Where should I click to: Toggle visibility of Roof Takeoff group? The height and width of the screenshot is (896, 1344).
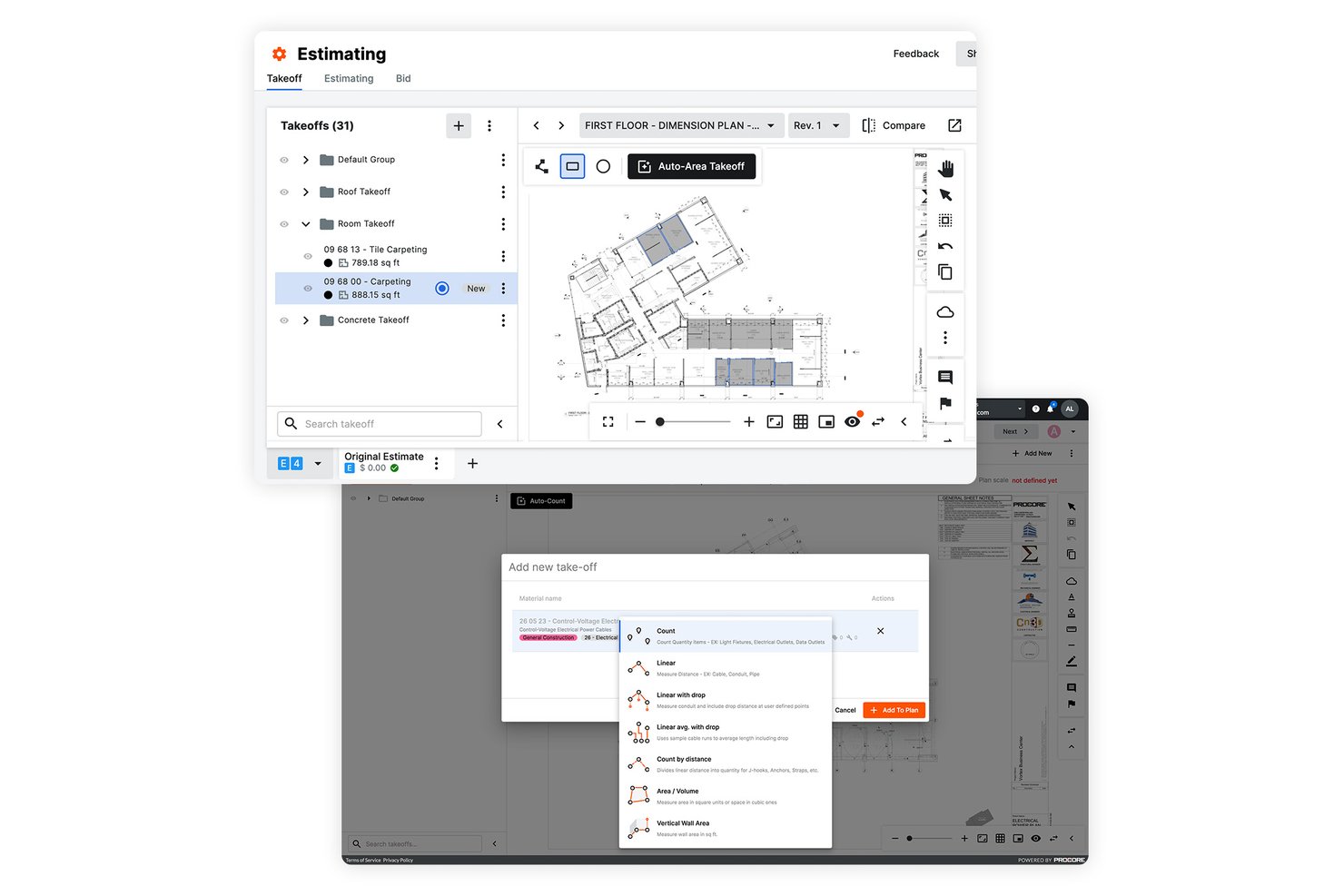click(x=284, y=192)
